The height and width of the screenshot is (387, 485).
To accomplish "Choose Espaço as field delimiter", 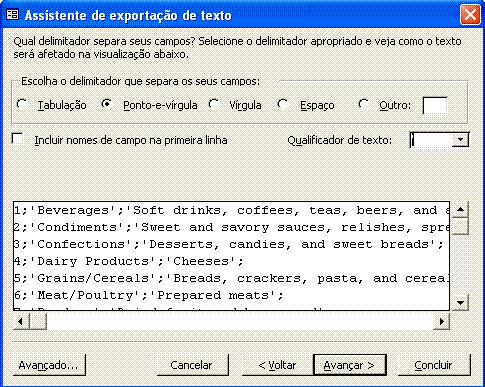I will coord(283,104).
